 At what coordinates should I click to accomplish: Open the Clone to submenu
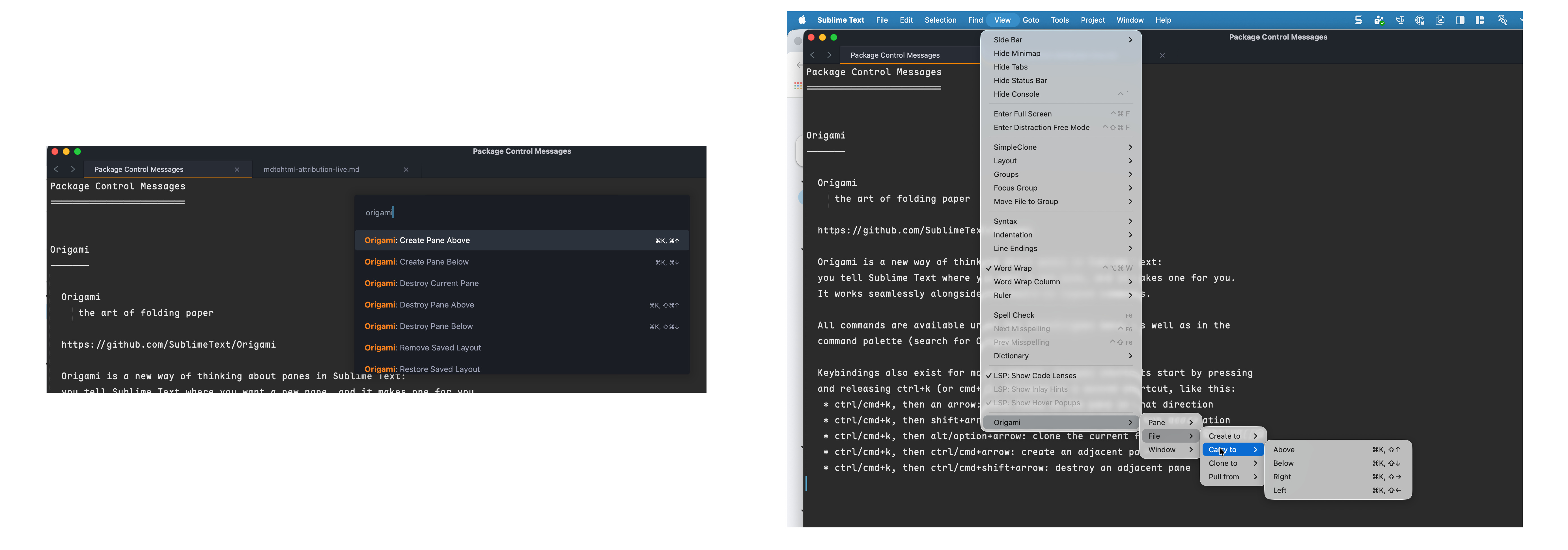click(x=1233, y=464)
